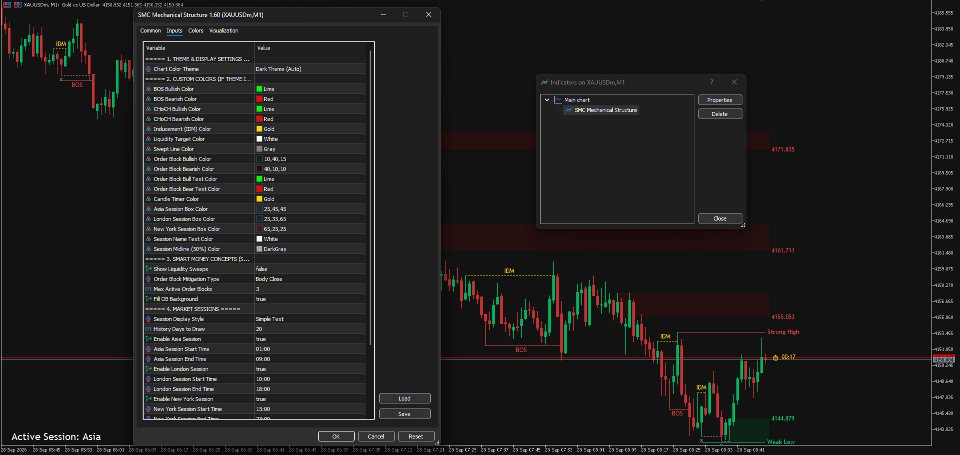Click the Reset button

click(x=416, y=437)
